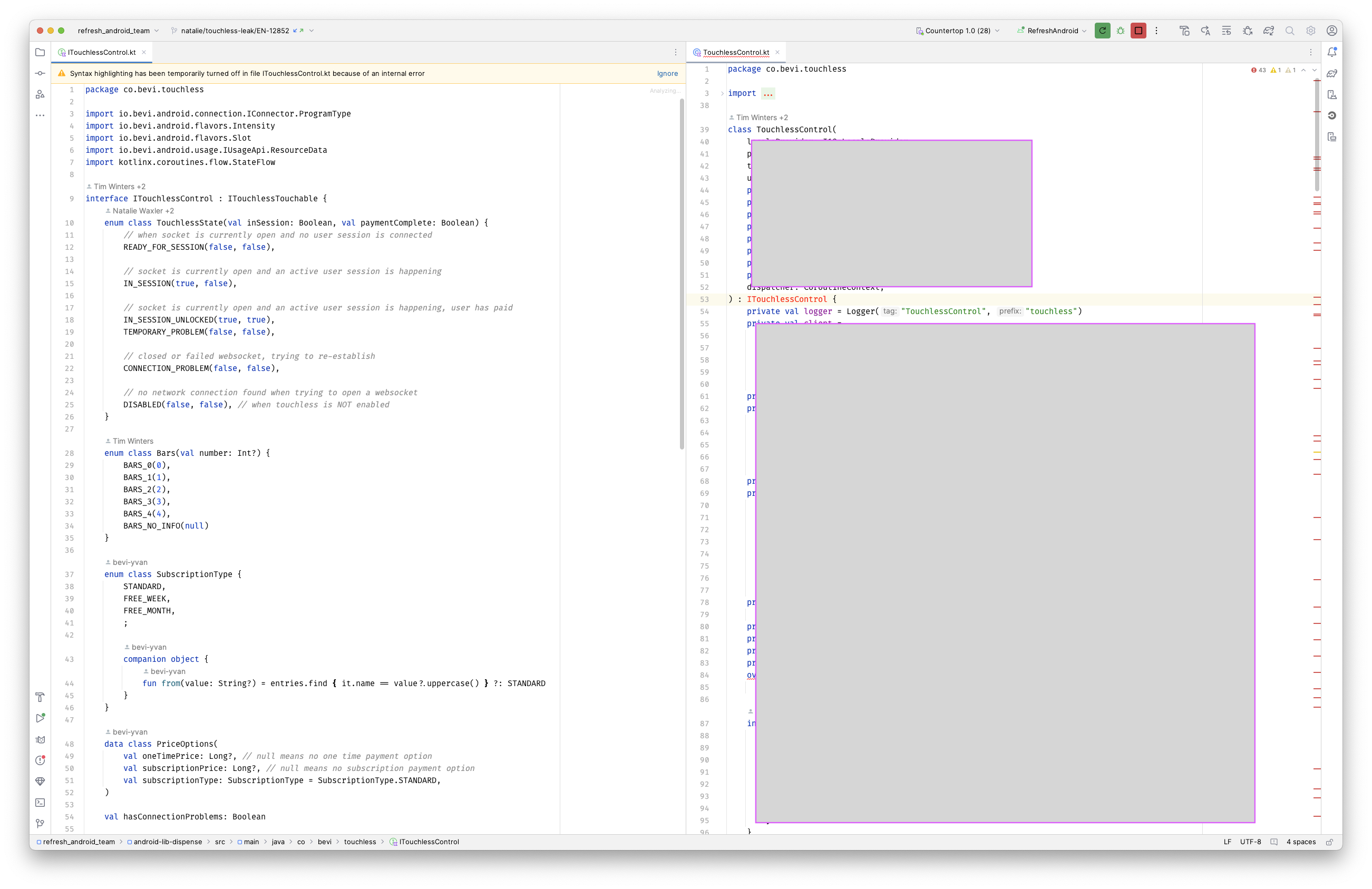The height and width of the screenshot is (889, 1372).
Task: Open the RefreshAndroid run configuration dropdown
Action: tap(1052, 31)
